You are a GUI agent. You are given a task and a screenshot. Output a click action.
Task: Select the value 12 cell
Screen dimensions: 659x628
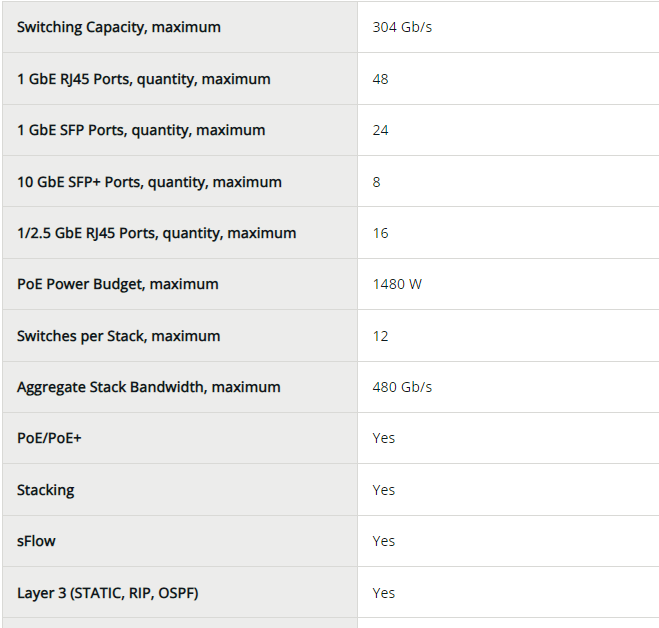coord(380,336)
